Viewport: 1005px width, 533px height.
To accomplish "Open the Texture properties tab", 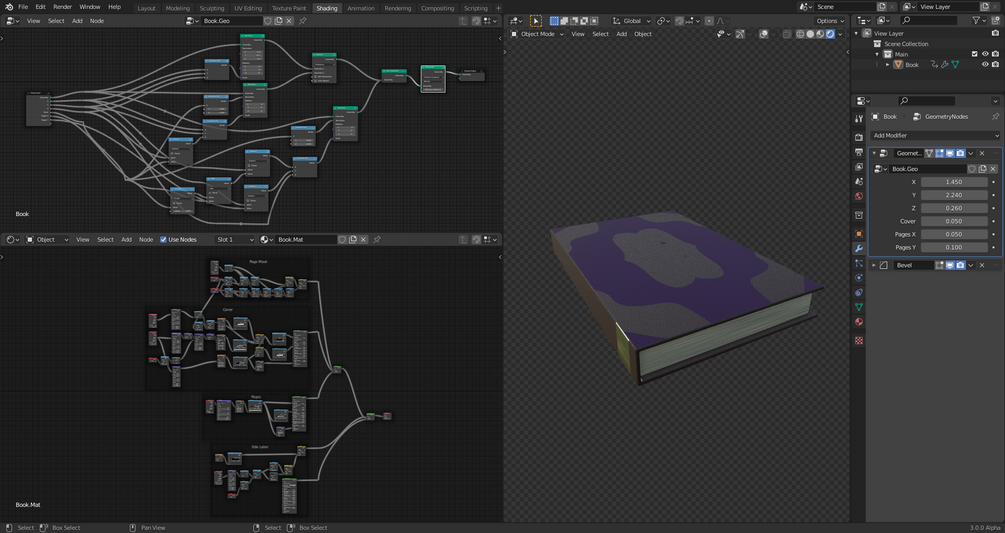I will (x=859, y=340).
